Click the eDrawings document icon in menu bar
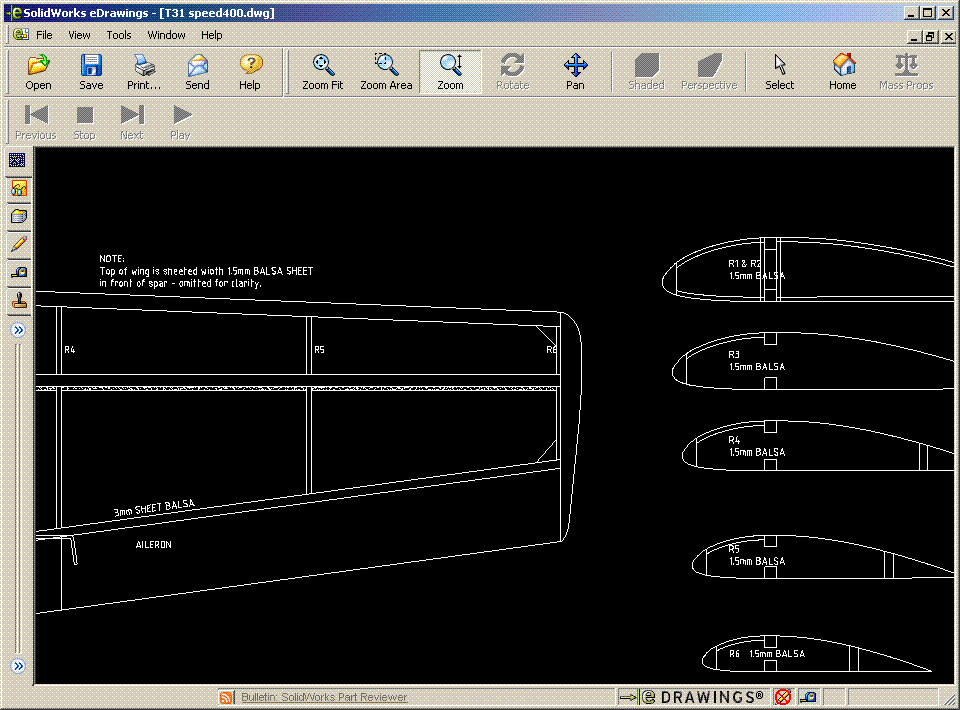 pos(21,34)
